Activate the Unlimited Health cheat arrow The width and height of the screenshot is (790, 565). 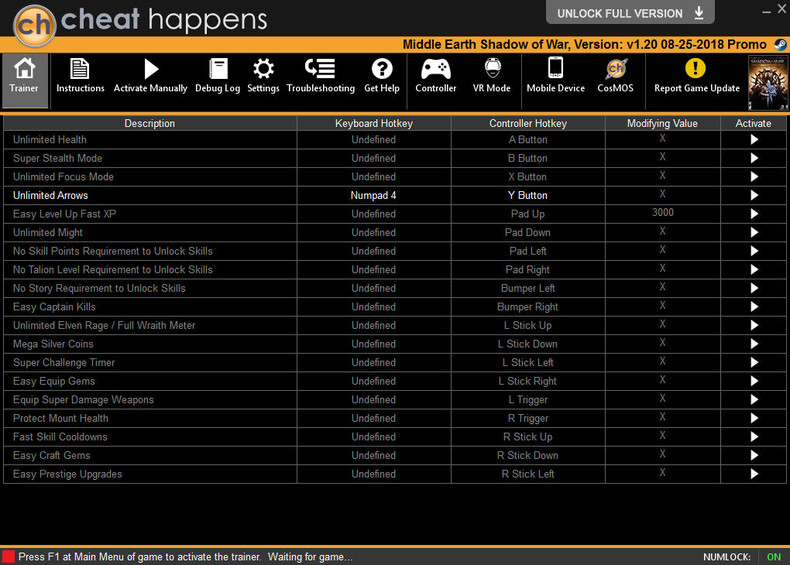click(754, 140)
